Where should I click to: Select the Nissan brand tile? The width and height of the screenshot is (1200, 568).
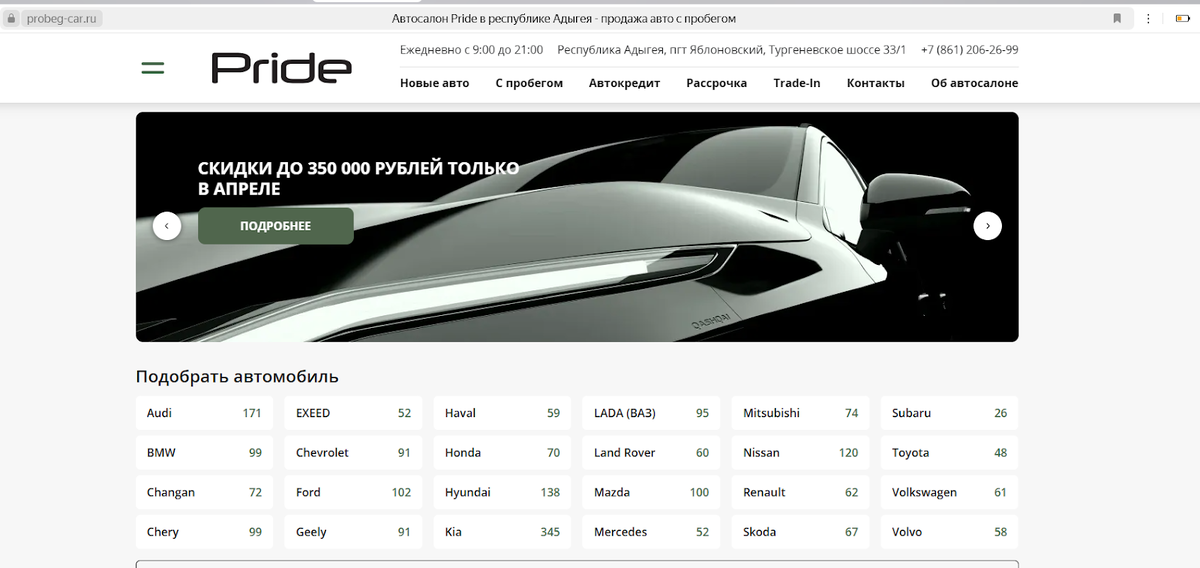pyautogui.click(x=800, y=453)
